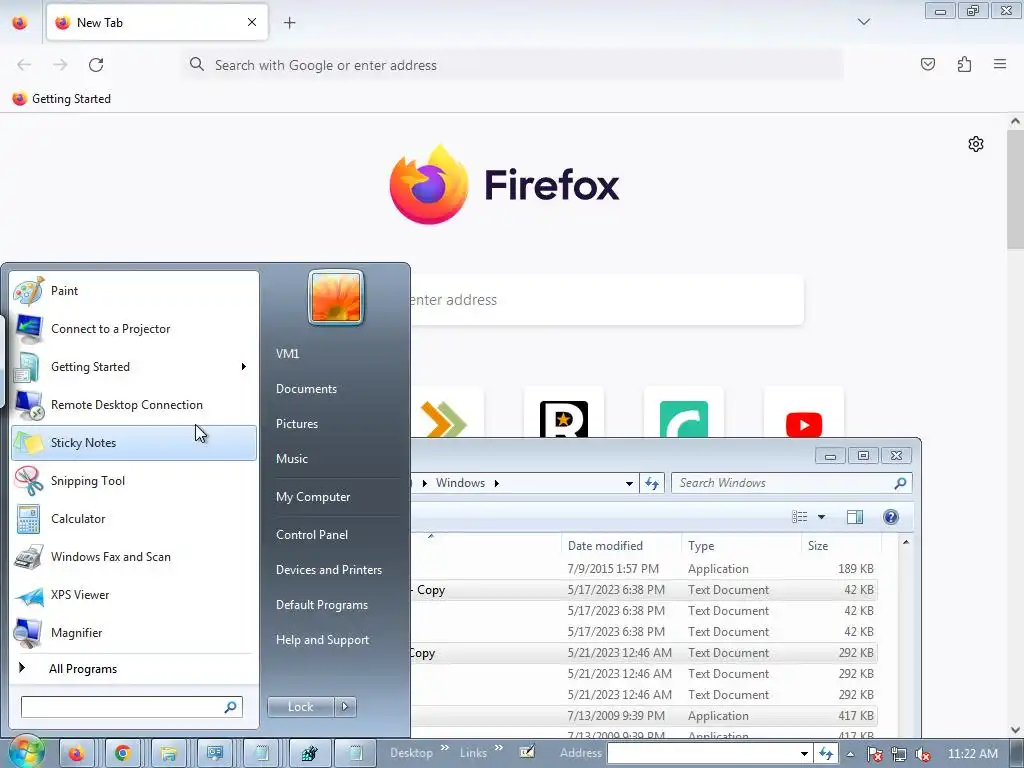List all Firefox tabs with chevron
This screenshot has width=1024, height=768.
863,22
